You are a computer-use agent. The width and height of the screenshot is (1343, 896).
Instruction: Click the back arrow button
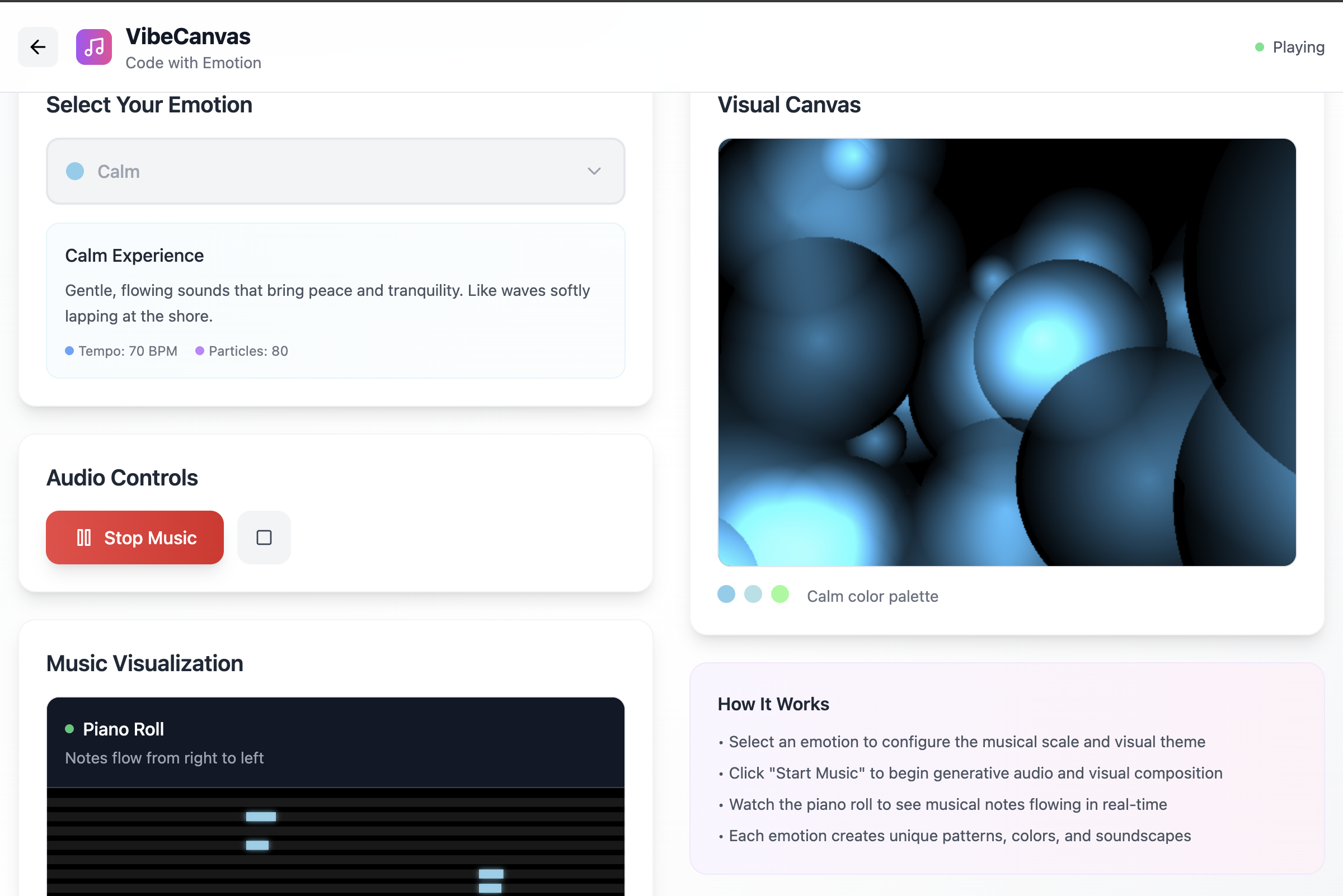point(37,47)
